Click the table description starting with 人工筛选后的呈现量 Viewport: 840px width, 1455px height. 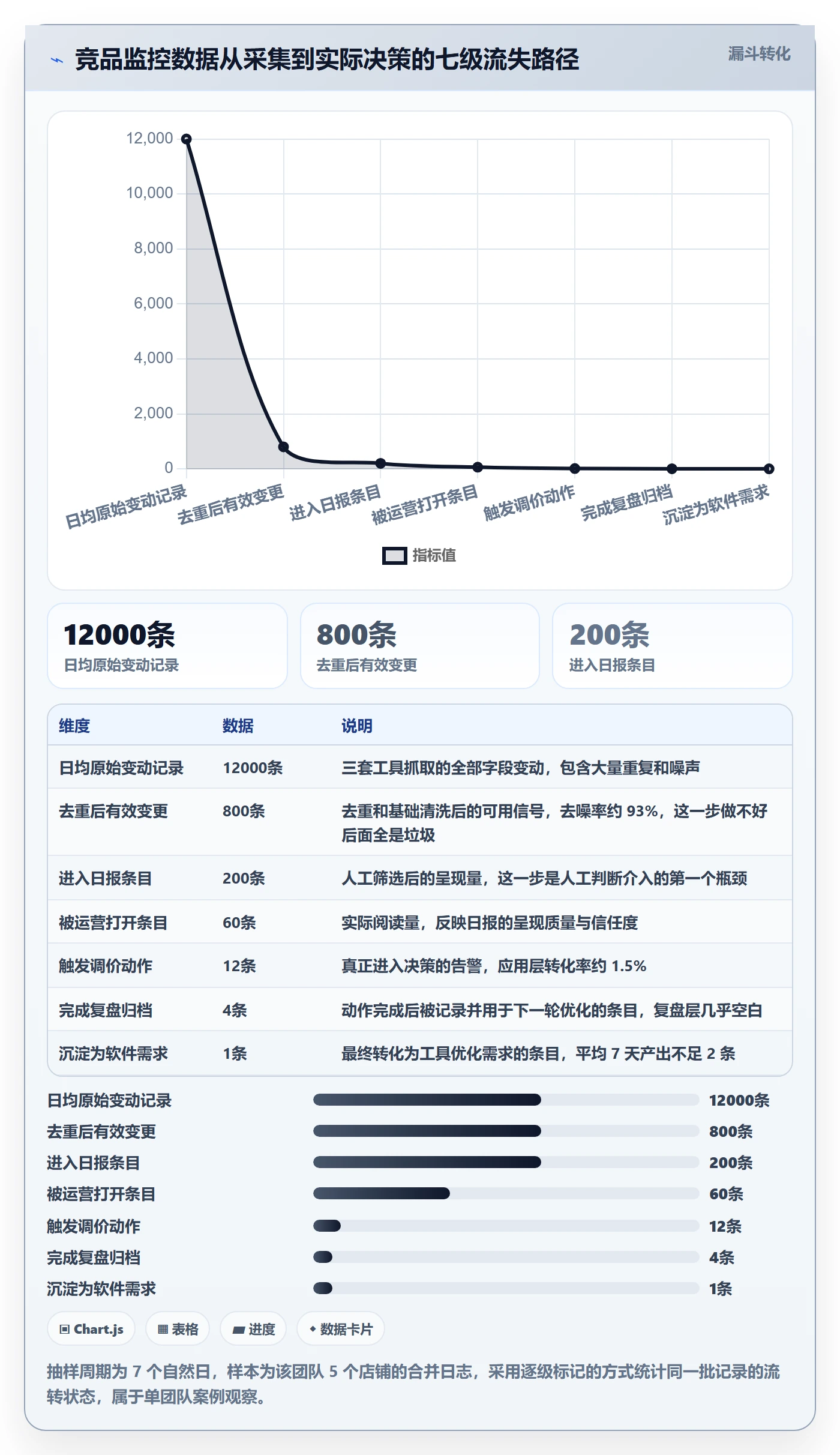click(x=544, y=878)
